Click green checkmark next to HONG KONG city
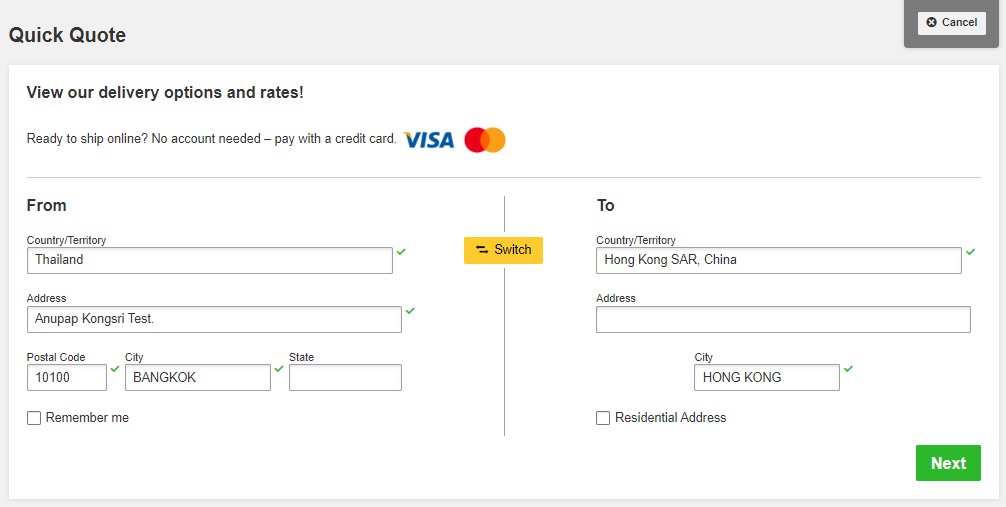The width and height of the screenshot is (1006, 507). [x=849, y=369]
